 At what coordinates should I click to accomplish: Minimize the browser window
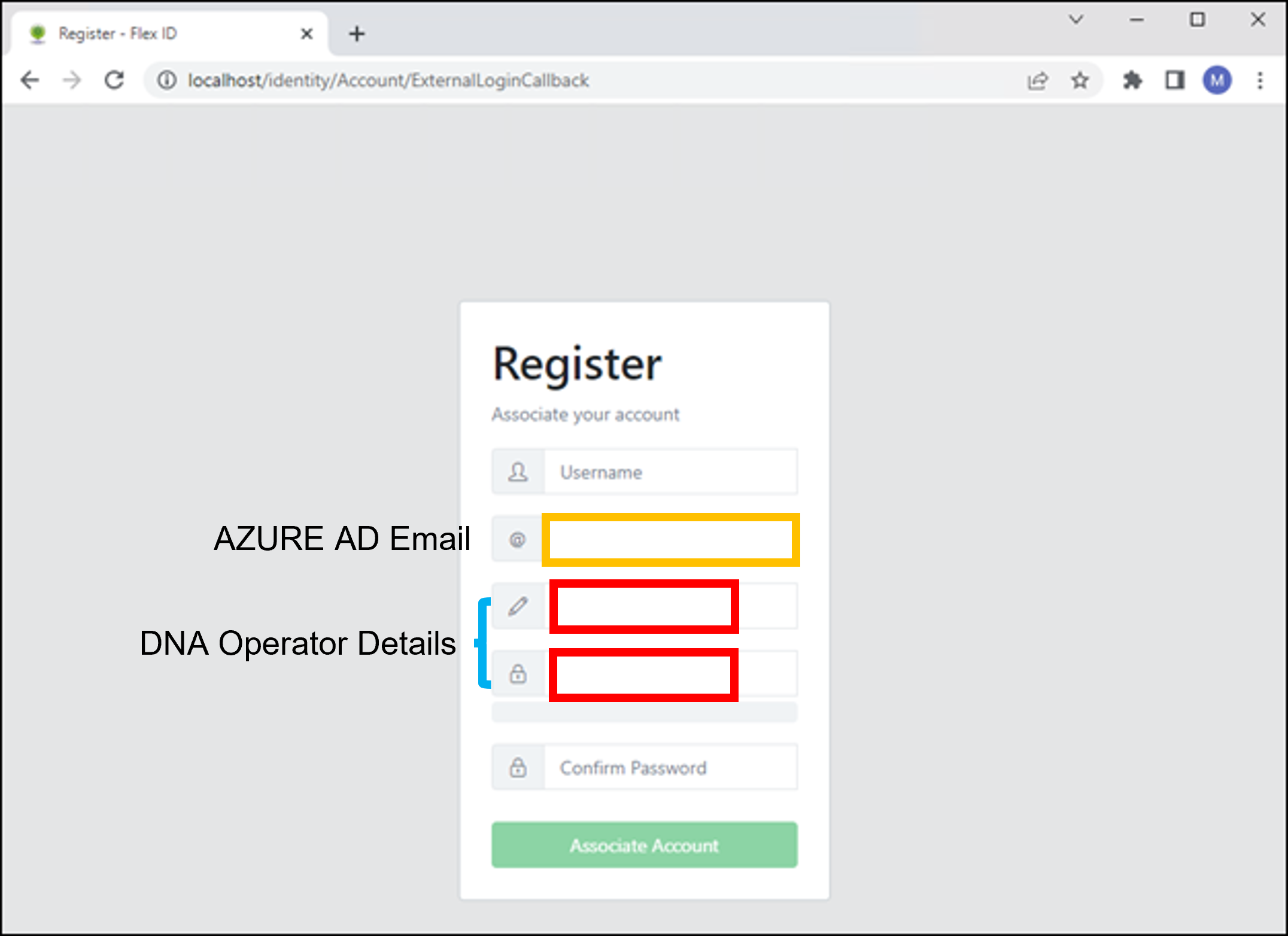pos(1137,20)
